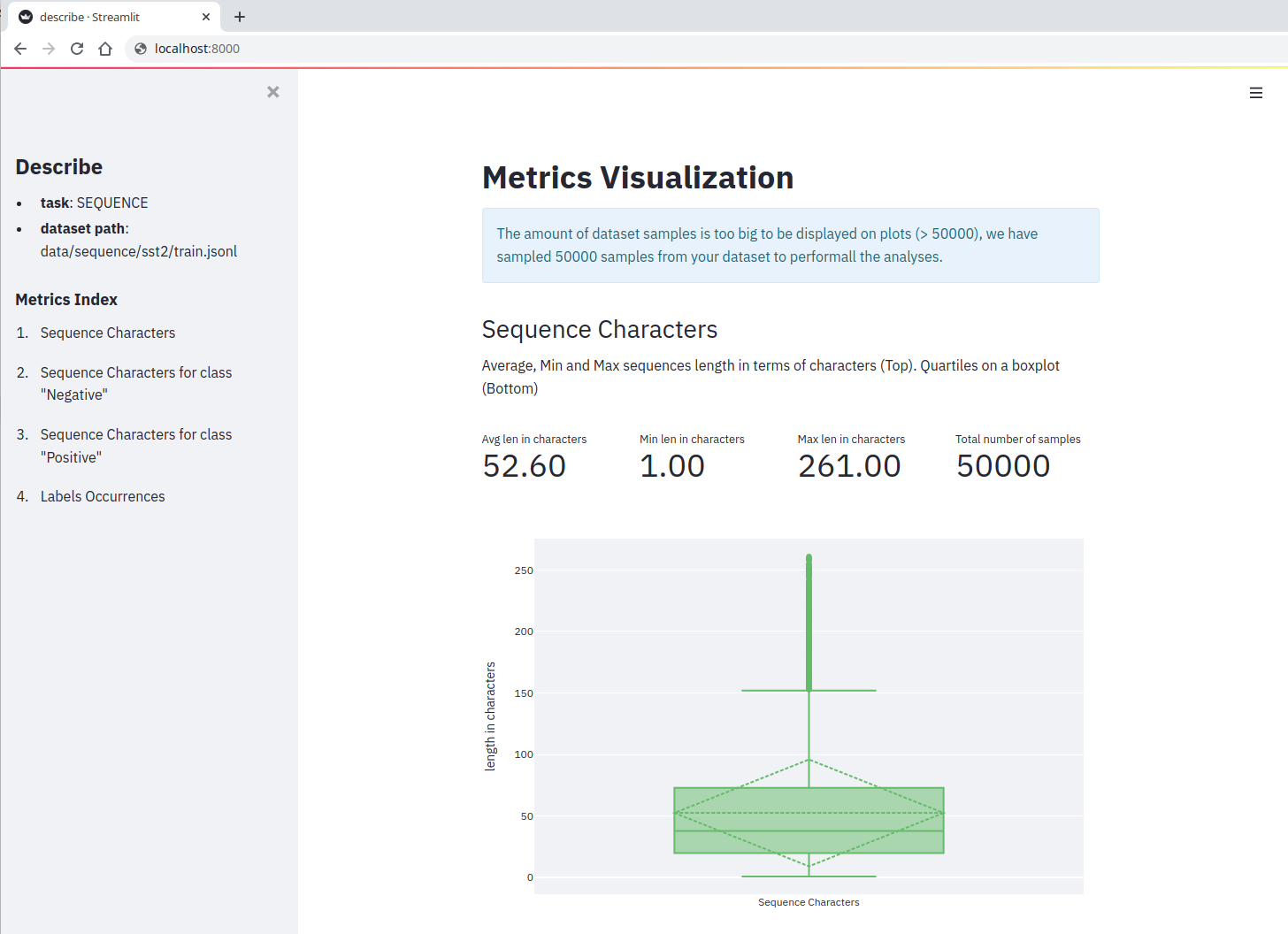Focus the localhost:8000 address bar
Screen dimensions: 1288x934
point(708,49)
